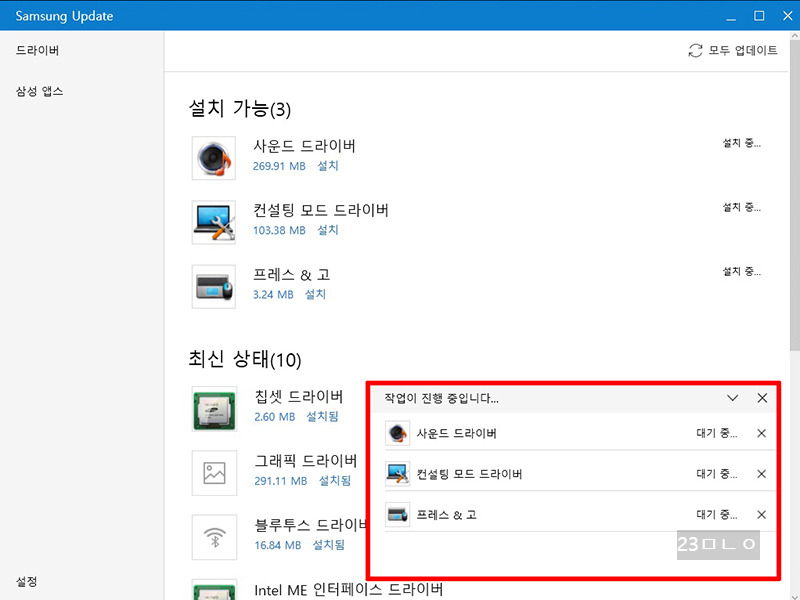Click the 프레스 & 고 icon in install list
The width and height of the screenshot is (800, 600).
(214, 287)
